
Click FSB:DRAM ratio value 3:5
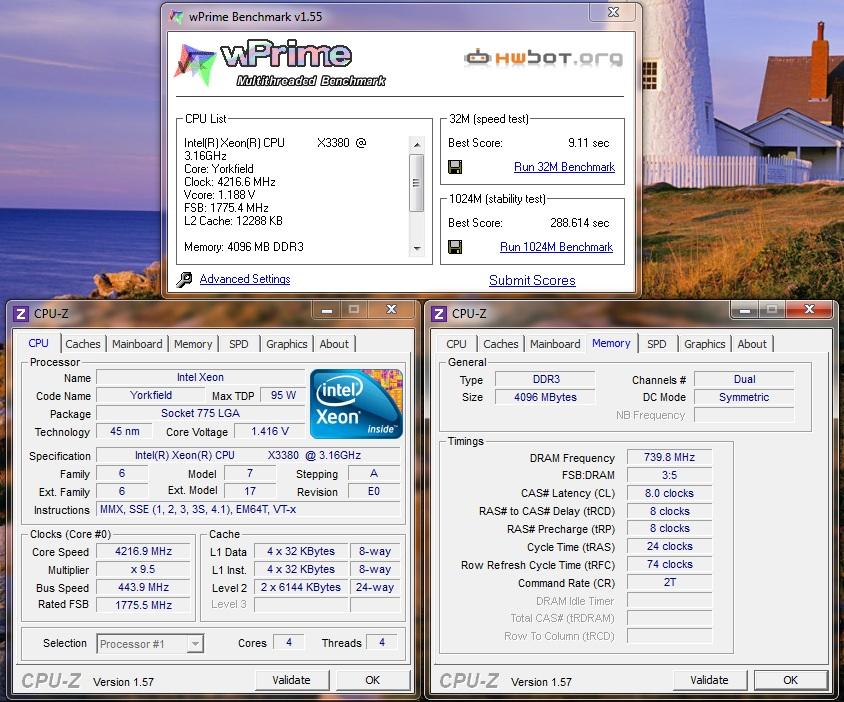(670, 475)
